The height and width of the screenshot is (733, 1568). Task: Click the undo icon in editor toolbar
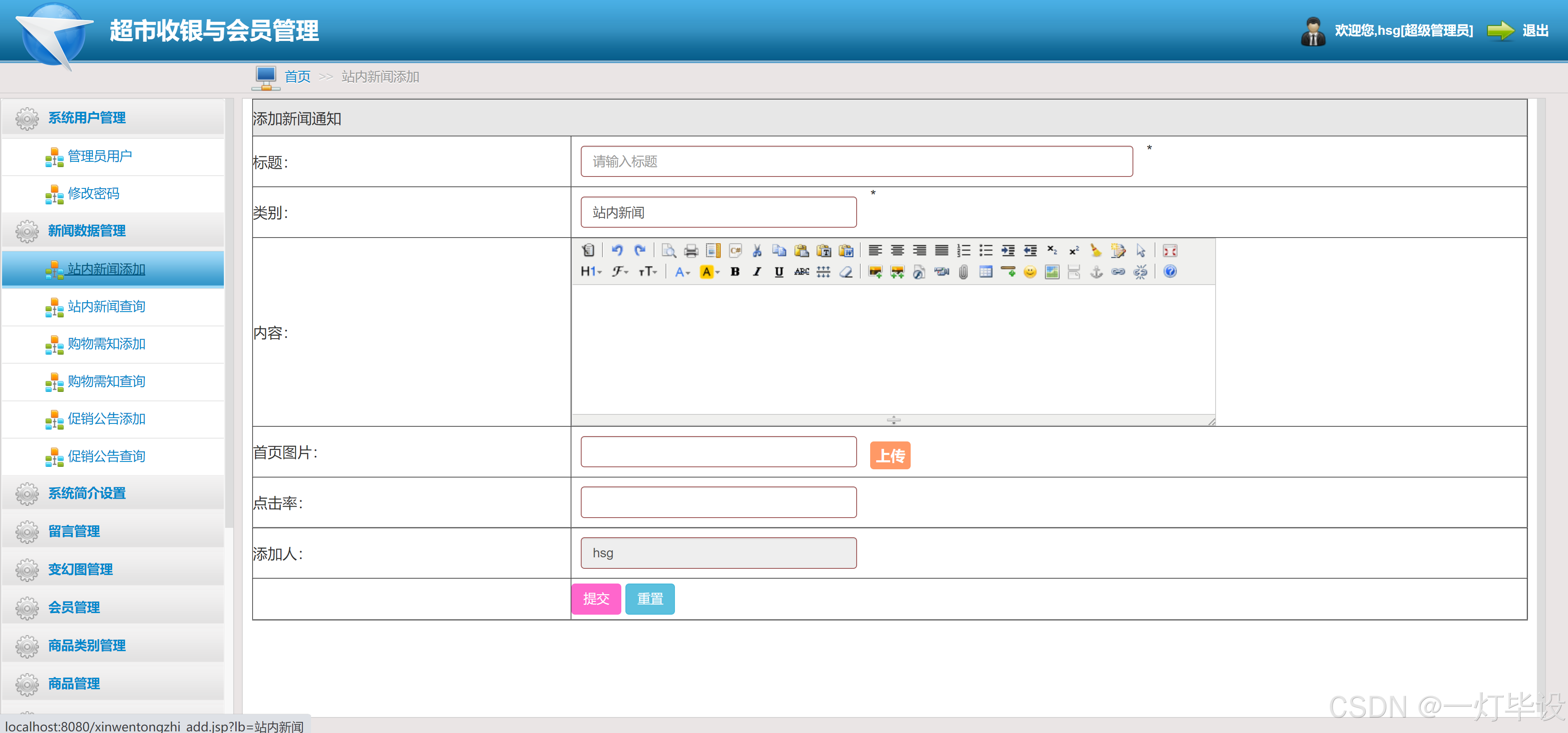(x=617, y=250)
